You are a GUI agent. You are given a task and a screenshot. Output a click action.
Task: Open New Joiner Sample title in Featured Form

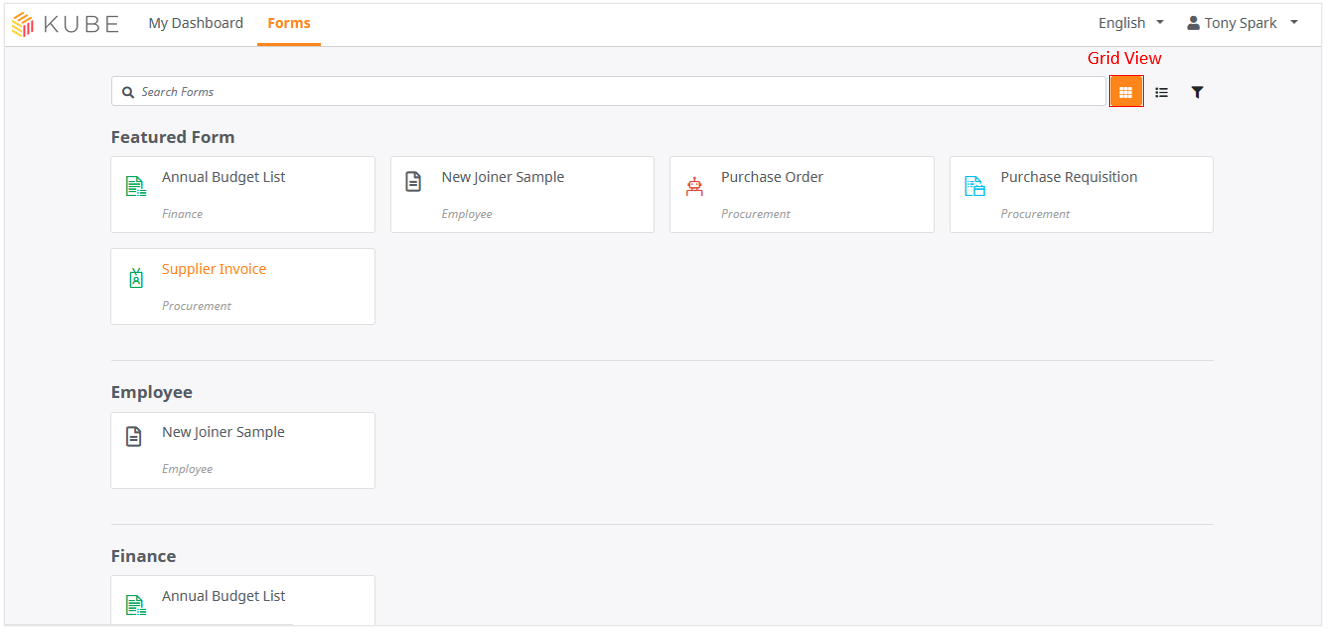pyautogui.click(x=503, y=177)
